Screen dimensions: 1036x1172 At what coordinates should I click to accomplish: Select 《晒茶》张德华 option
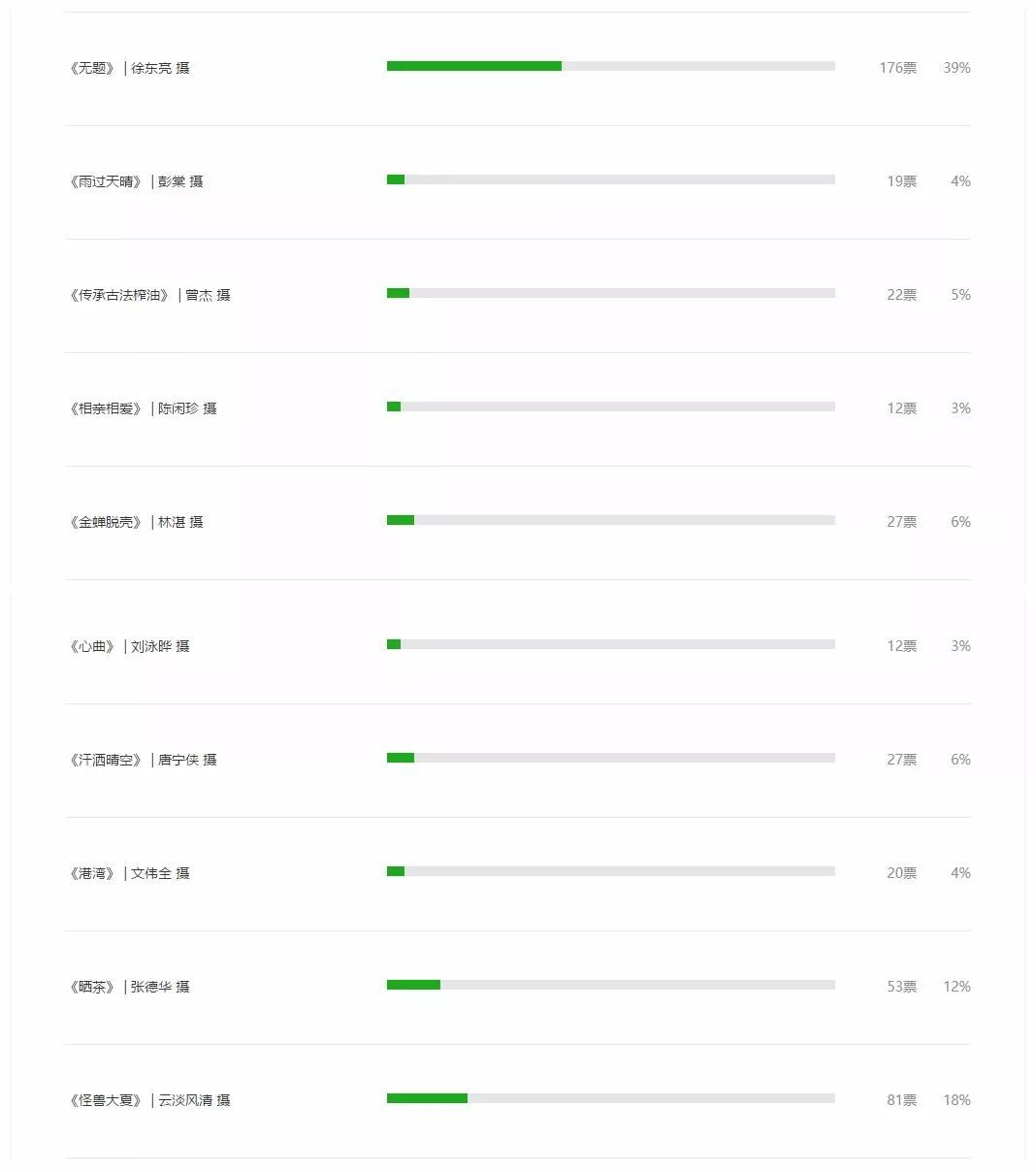coord(518,987)
